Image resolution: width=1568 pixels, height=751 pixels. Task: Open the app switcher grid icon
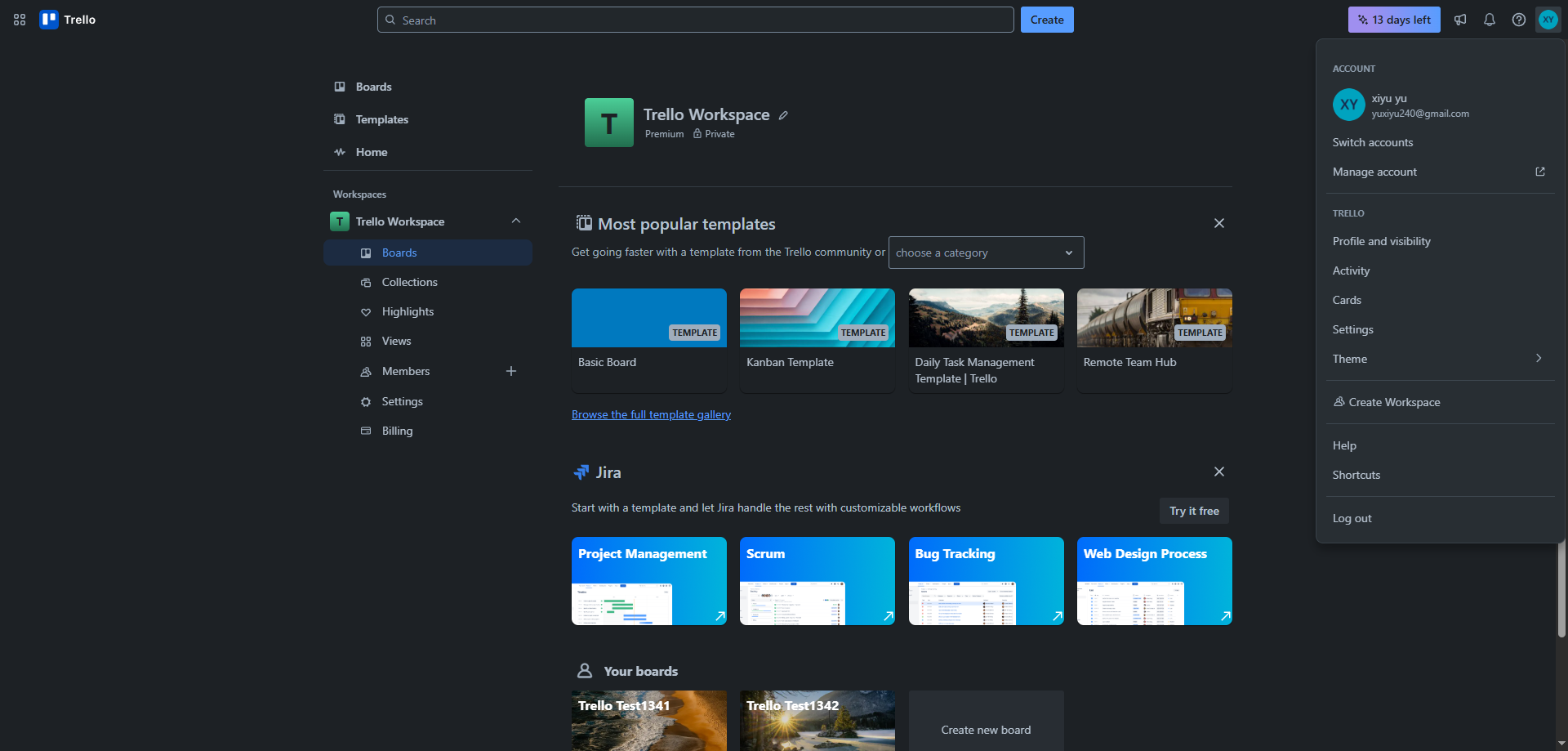[20, 20]
